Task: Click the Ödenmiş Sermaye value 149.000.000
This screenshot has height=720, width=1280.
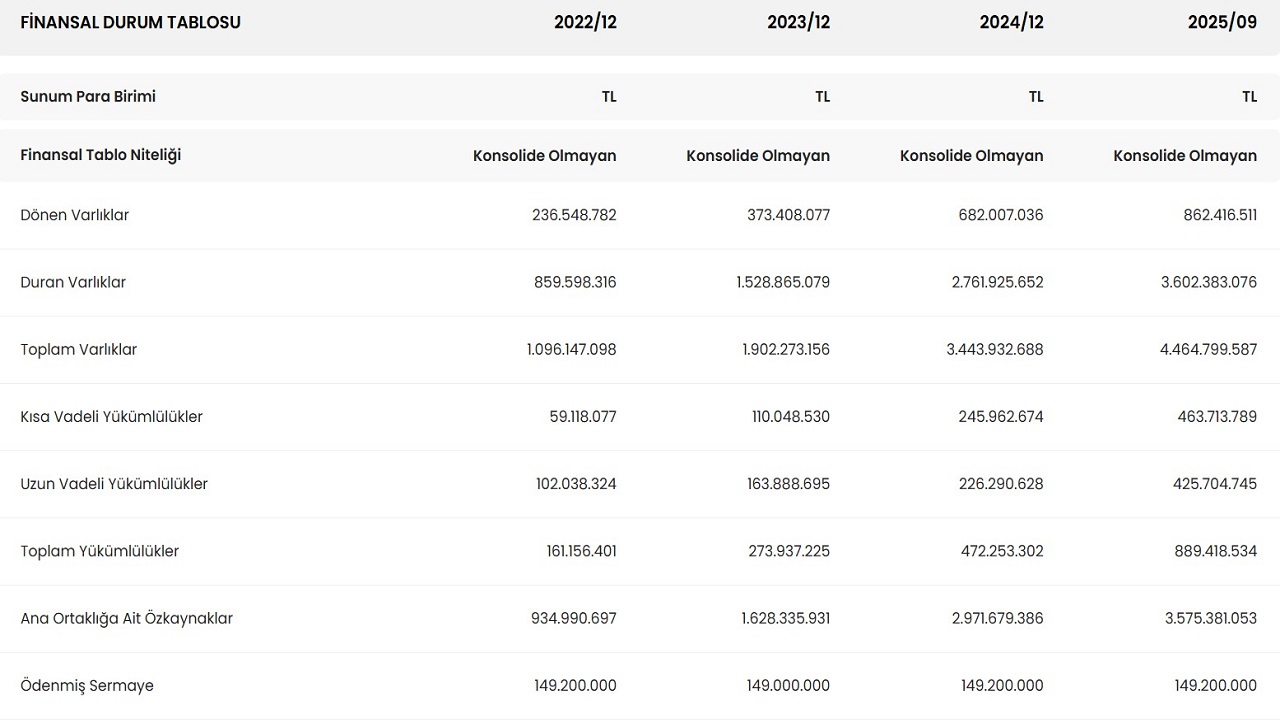Action: click(x=788, y=685)
